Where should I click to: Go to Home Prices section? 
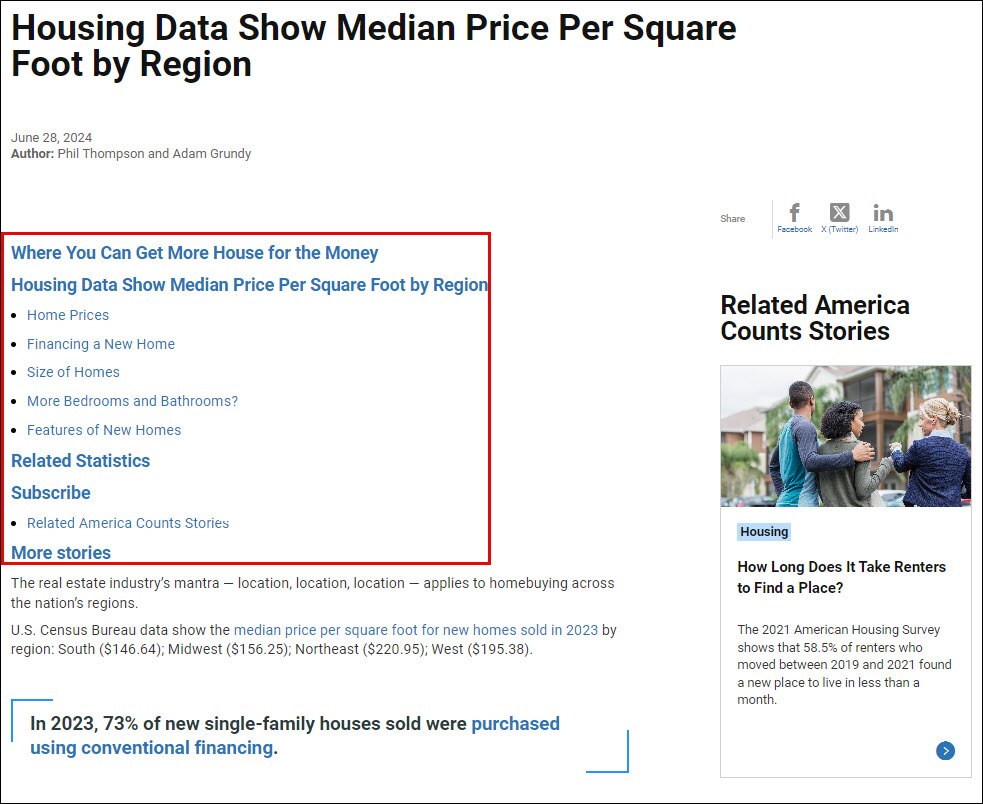68,315
